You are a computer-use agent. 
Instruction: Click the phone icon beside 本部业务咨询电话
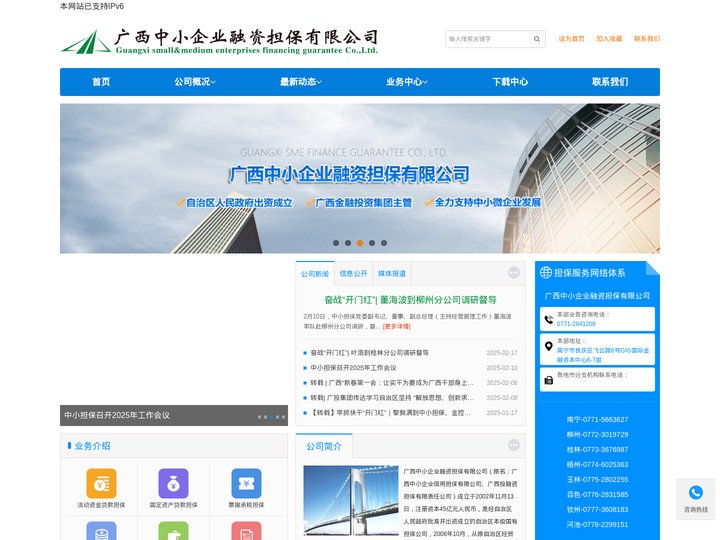[x=549, y=320]
